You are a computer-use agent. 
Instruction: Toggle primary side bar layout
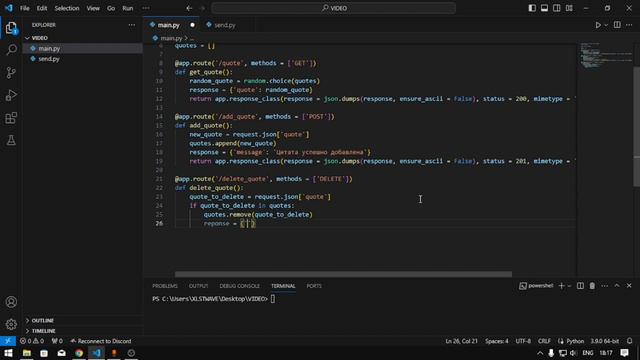tap(532, 8)
